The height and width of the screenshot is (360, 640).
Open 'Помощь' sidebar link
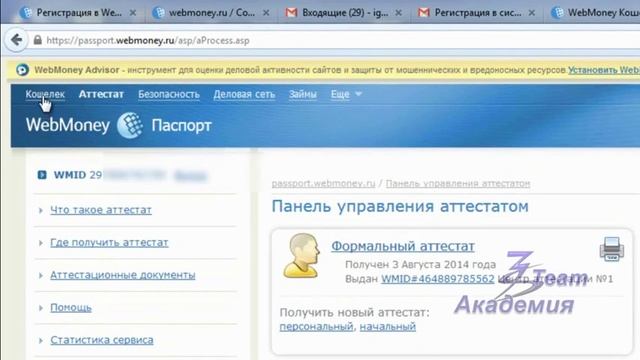click(71, 307)
